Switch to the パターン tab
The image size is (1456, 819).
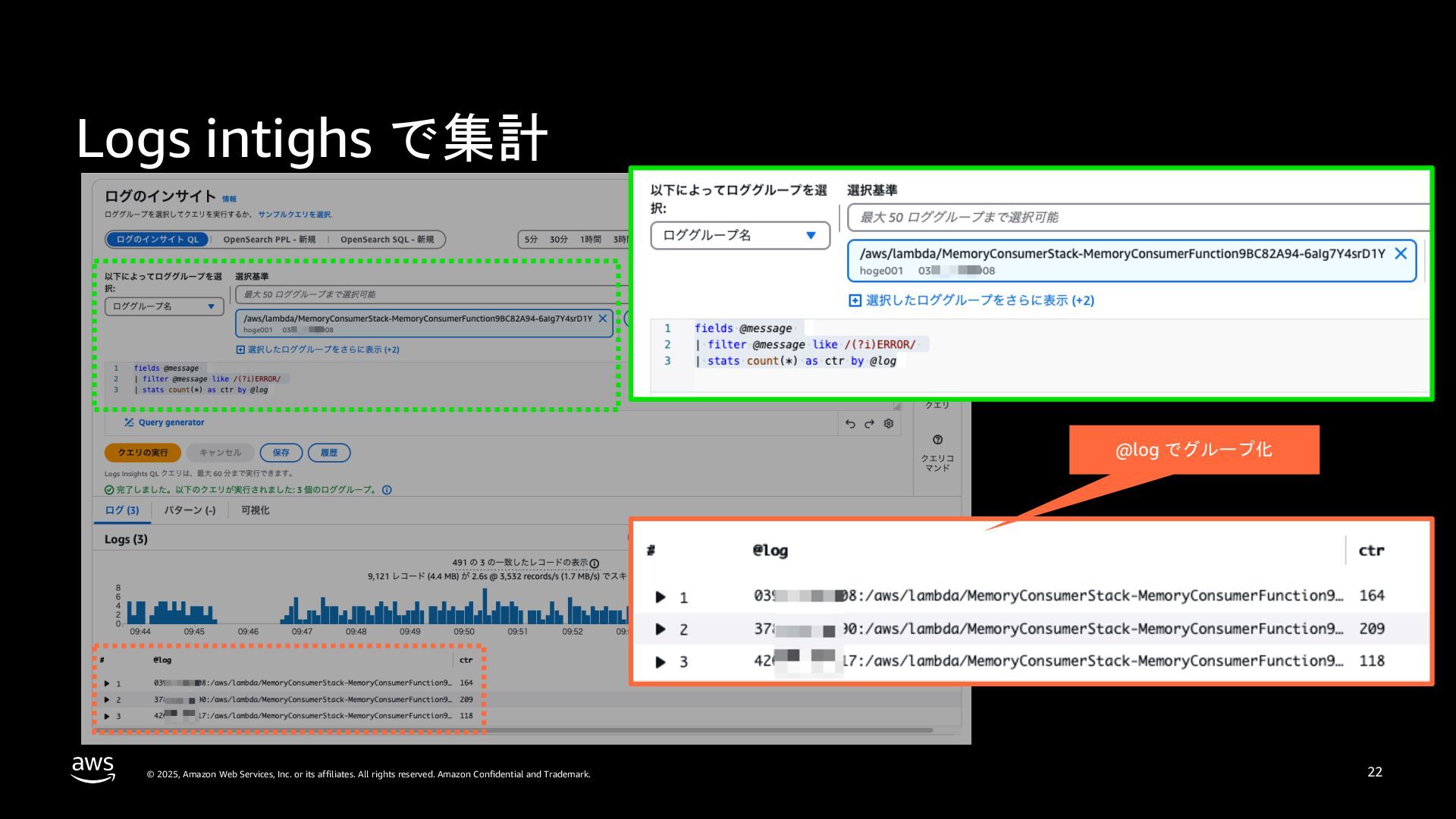point(190,510)
